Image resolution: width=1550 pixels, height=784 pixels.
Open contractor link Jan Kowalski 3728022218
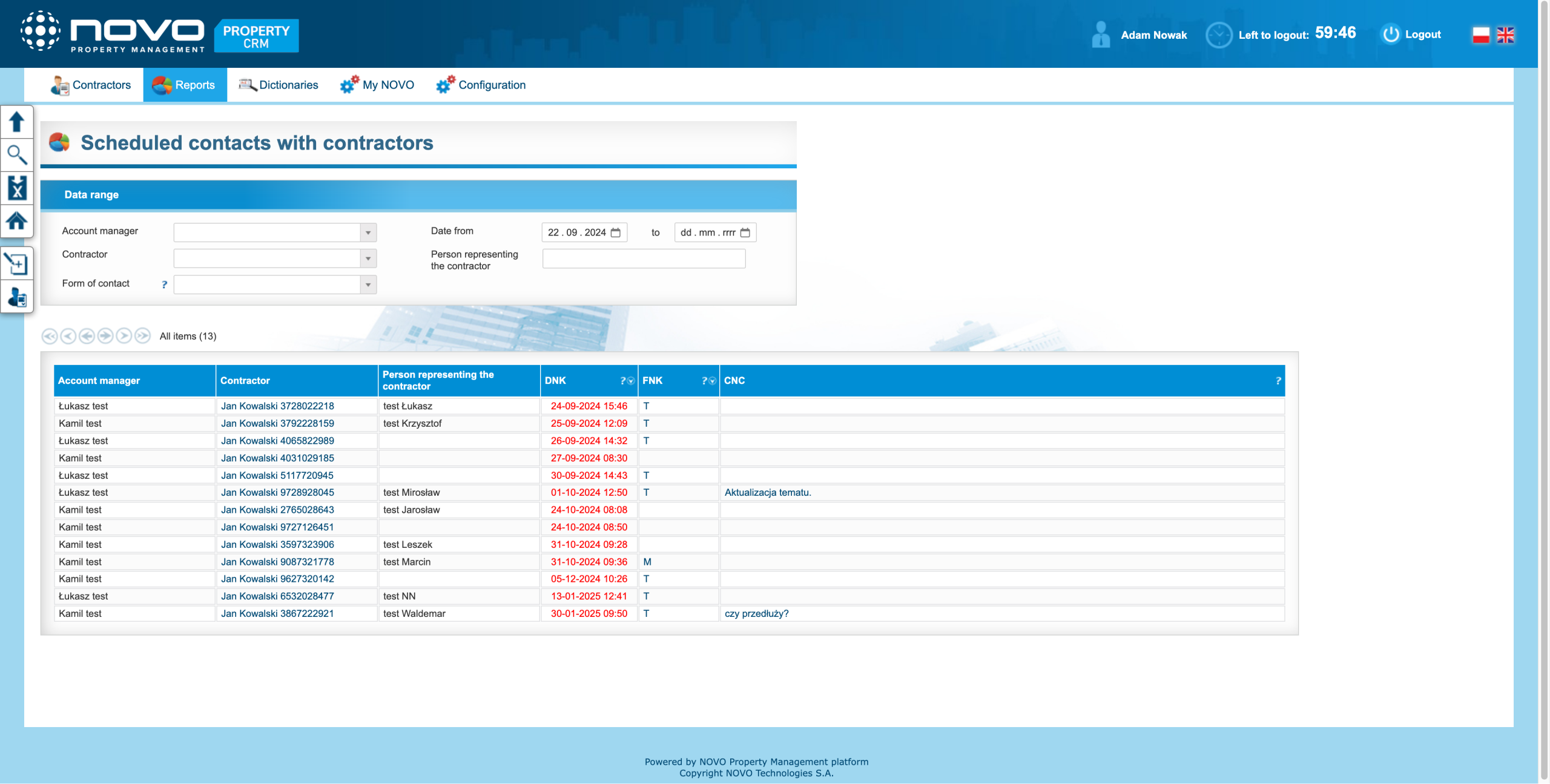pos(277,406)
